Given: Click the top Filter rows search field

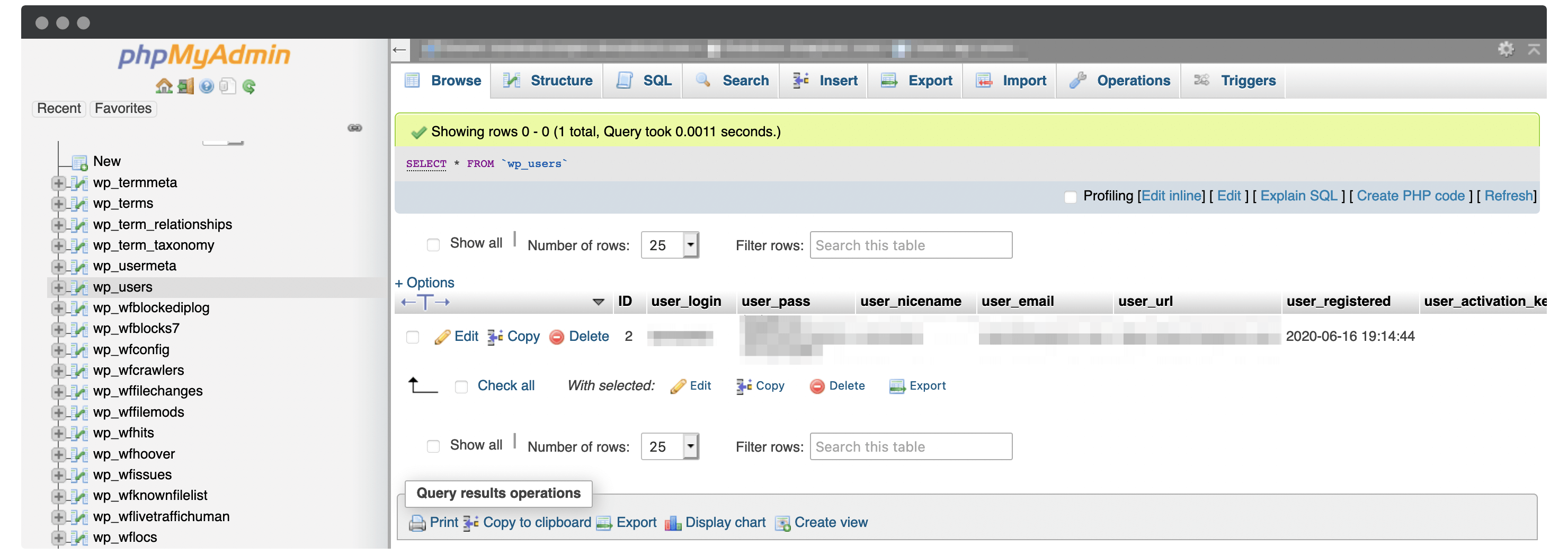Looking at the screenshot, I should pos(910,245).
